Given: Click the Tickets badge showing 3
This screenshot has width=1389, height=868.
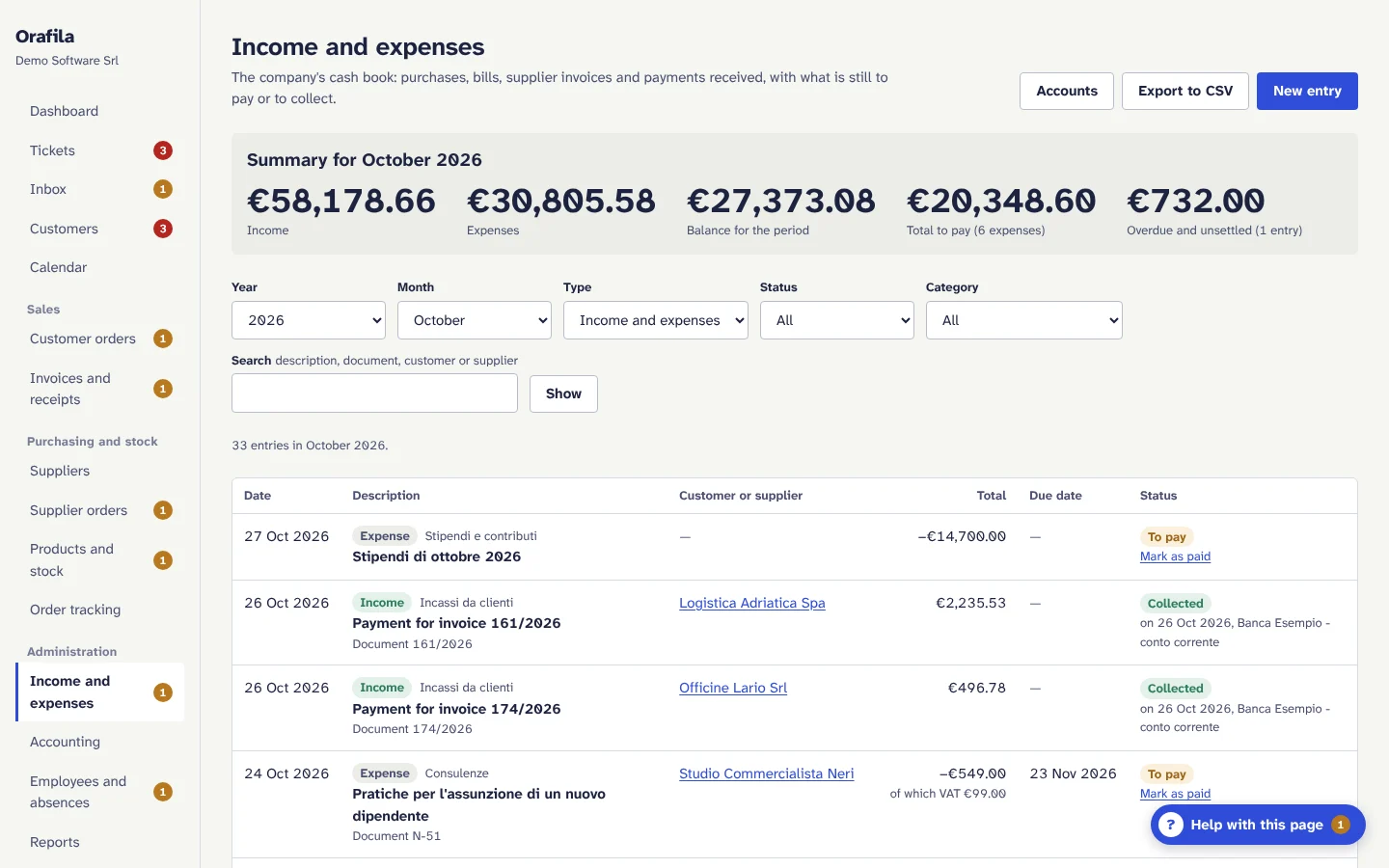Looking at the screenshot, I should coord(163,150).
